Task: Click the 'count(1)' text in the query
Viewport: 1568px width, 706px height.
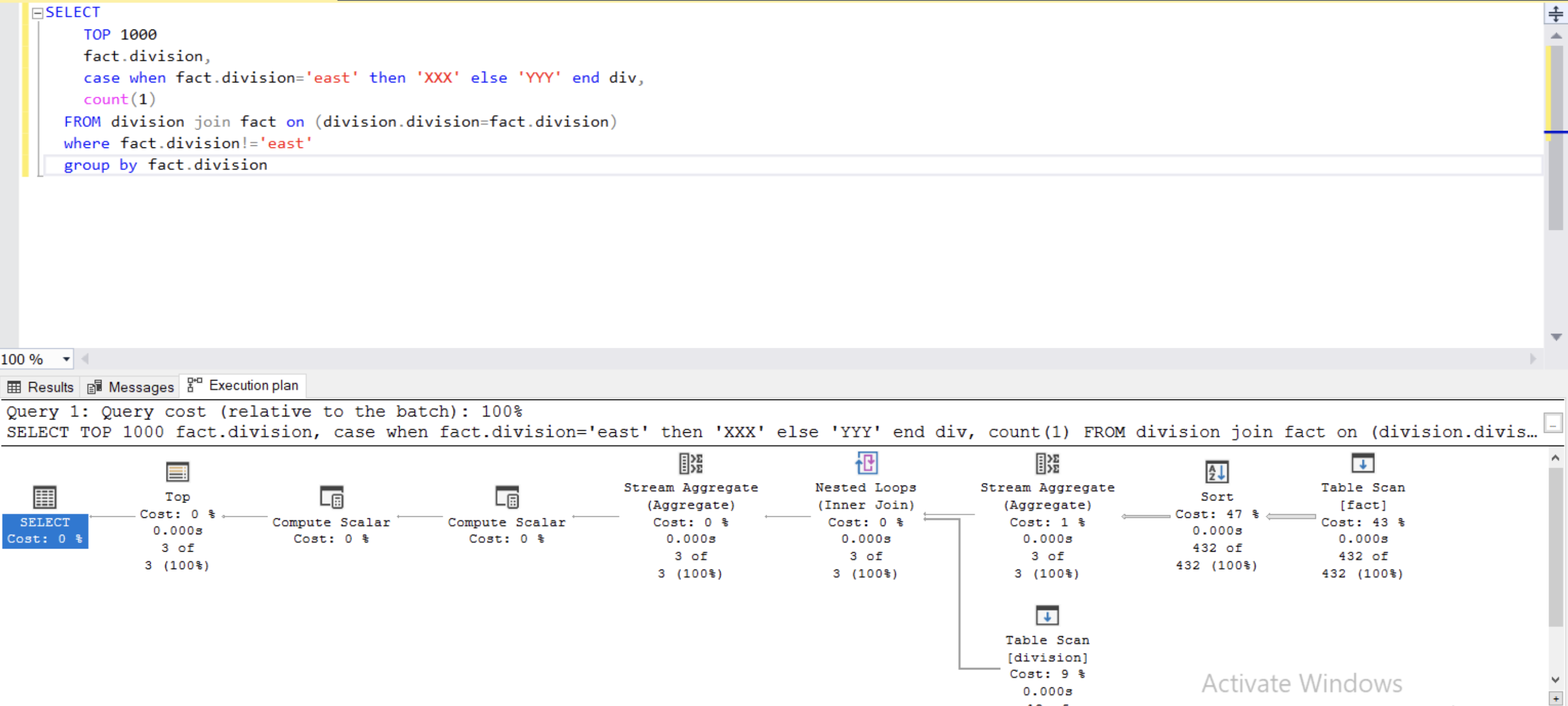Action: [120, 99]
